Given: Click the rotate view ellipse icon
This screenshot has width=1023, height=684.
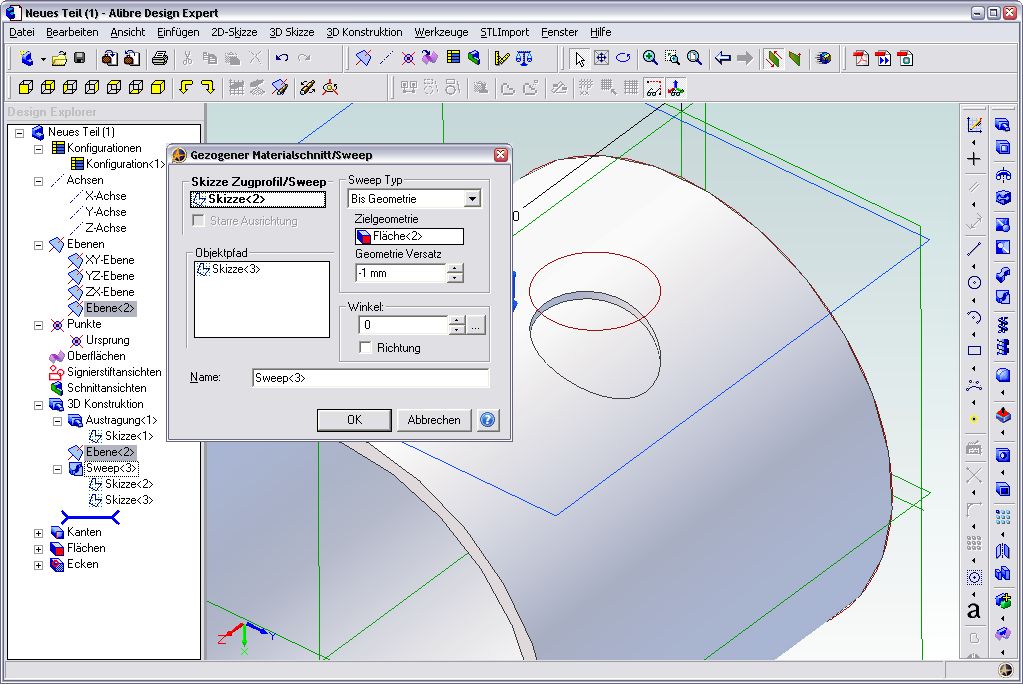Looking at the screenshot, I should 623,58.
